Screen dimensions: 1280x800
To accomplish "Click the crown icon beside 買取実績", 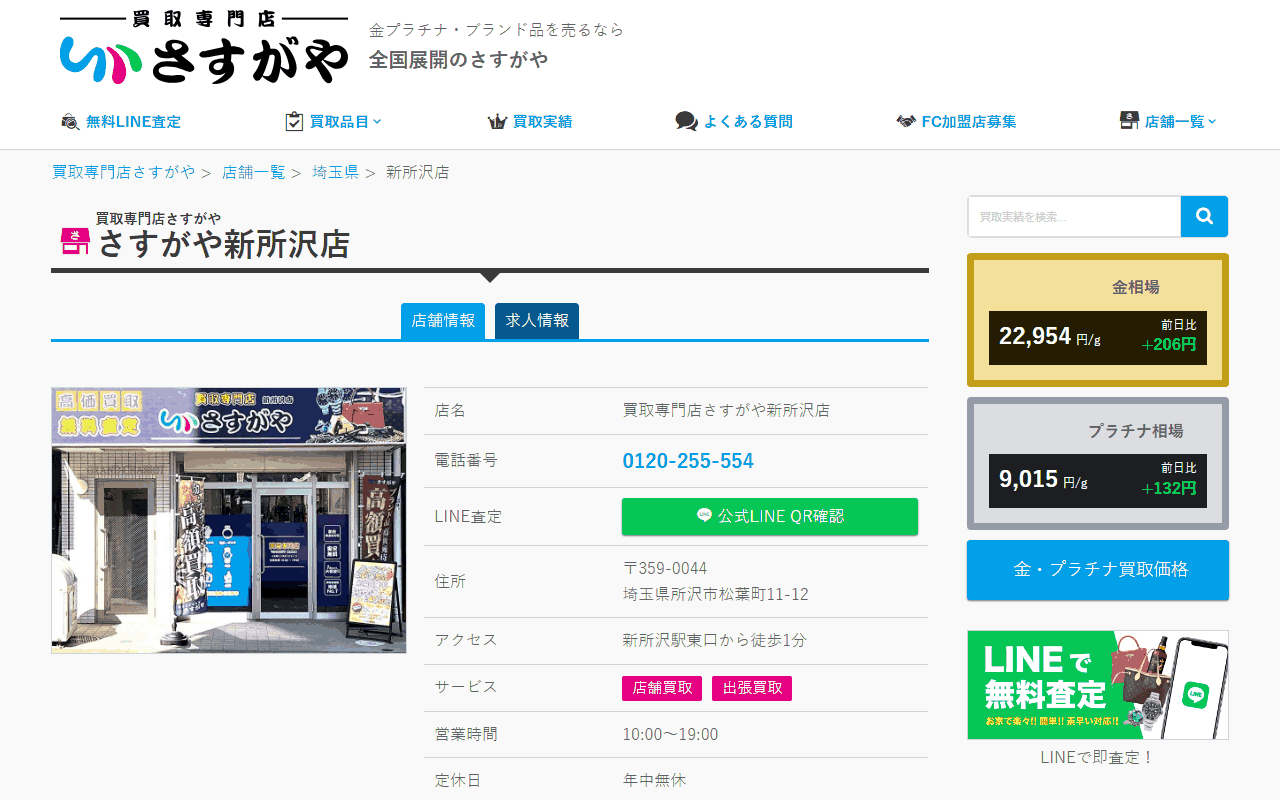I will [x=497, y=122].
